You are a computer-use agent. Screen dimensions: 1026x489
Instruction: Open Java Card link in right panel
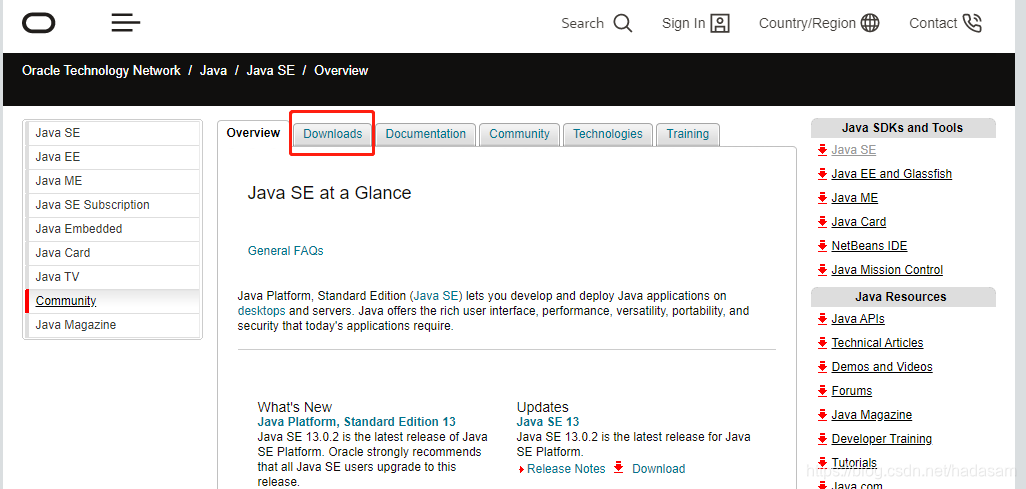pos(858,222)
